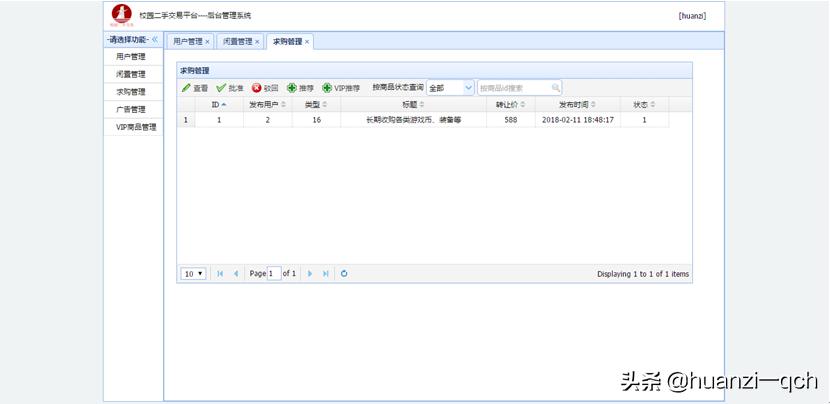Click the price cell 588
The height and width of the screenshot is (404, 830).
click(x=511, y=120)
